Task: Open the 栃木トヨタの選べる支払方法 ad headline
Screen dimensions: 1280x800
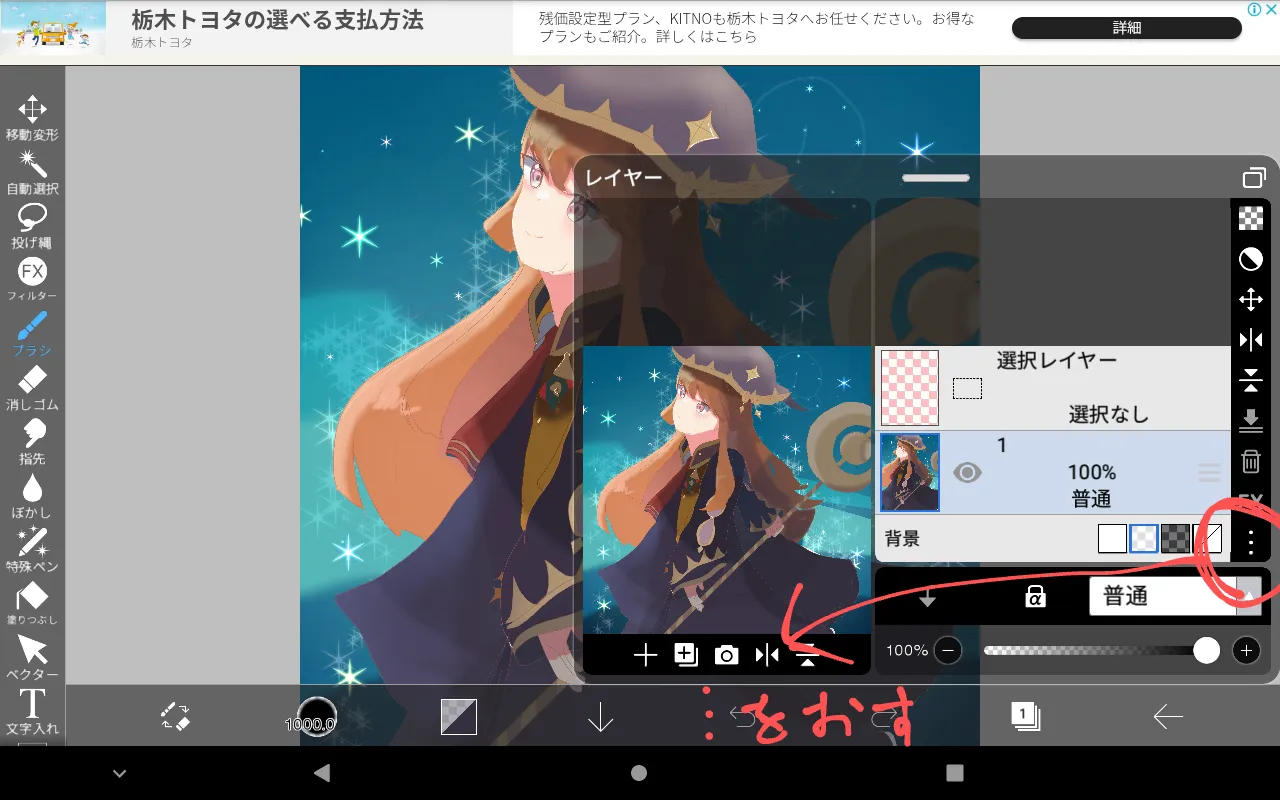Action: coord(278,19)
